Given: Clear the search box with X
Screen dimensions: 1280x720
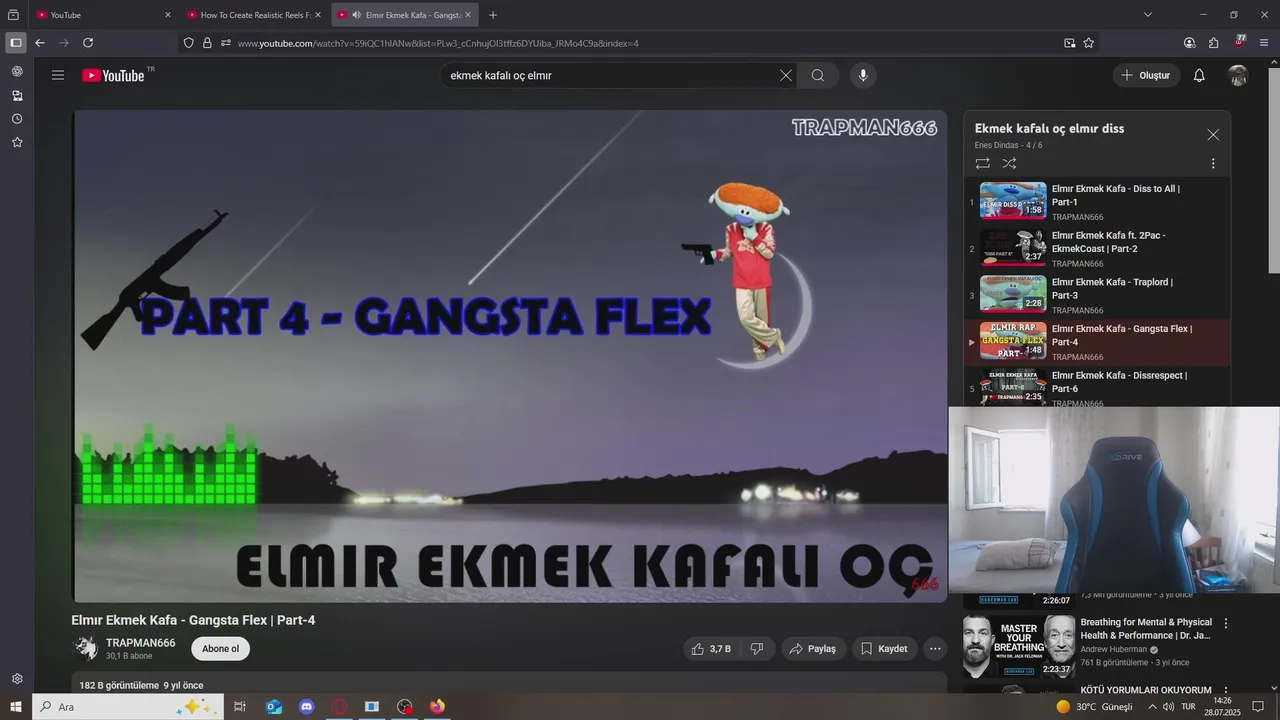Looking at the screenshot, I should tap(785, 75).
